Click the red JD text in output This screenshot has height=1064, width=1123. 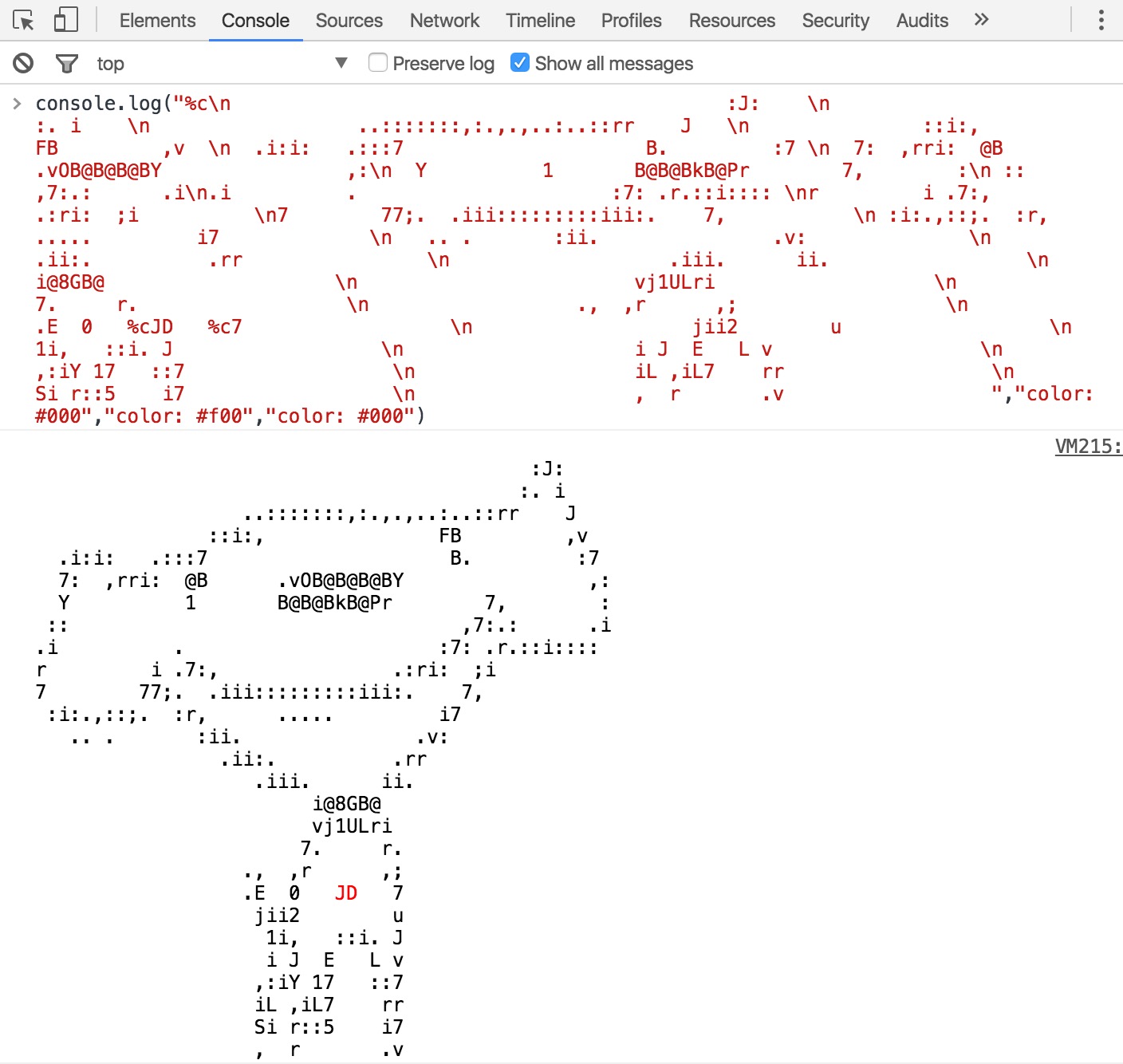346,893
